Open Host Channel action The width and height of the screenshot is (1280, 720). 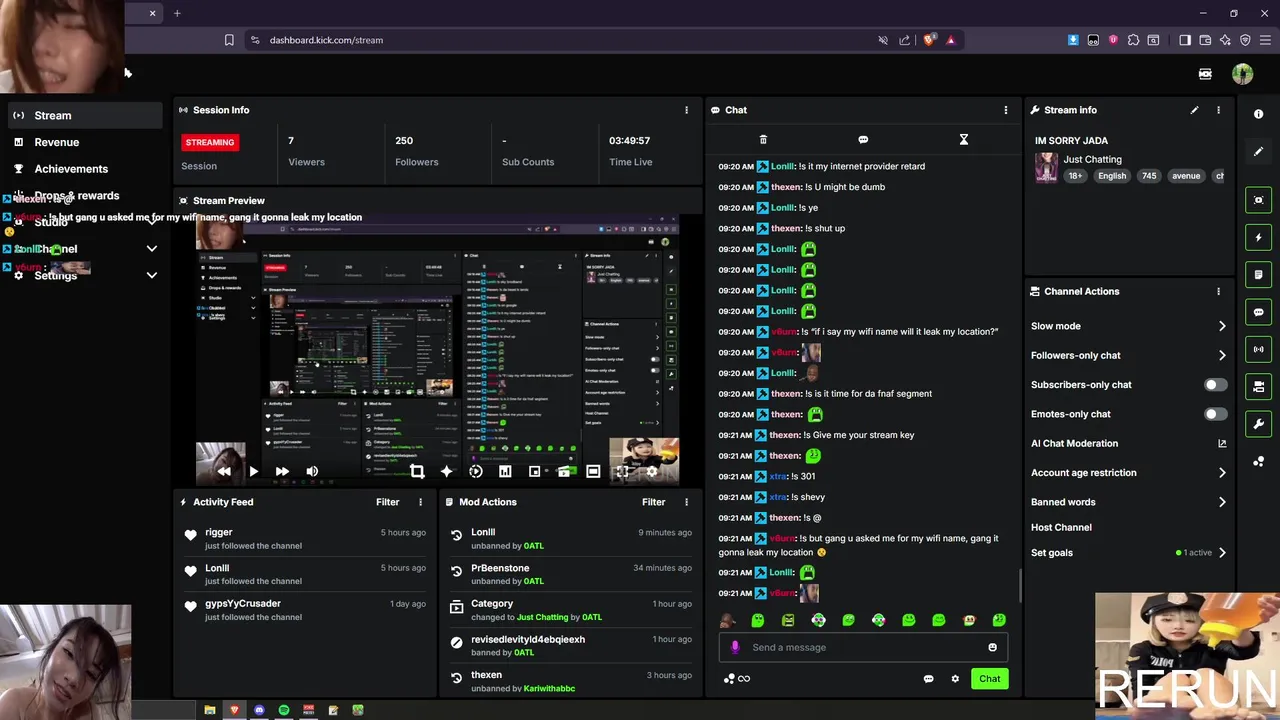[1061, 527]
